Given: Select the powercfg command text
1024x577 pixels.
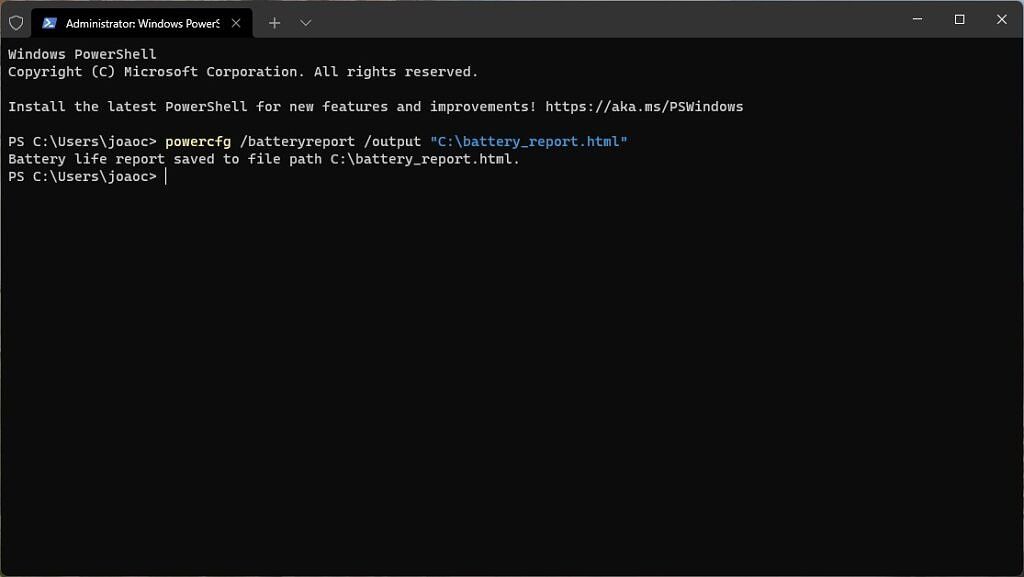Looking at the screenshot, I should [x=198, y=140].
